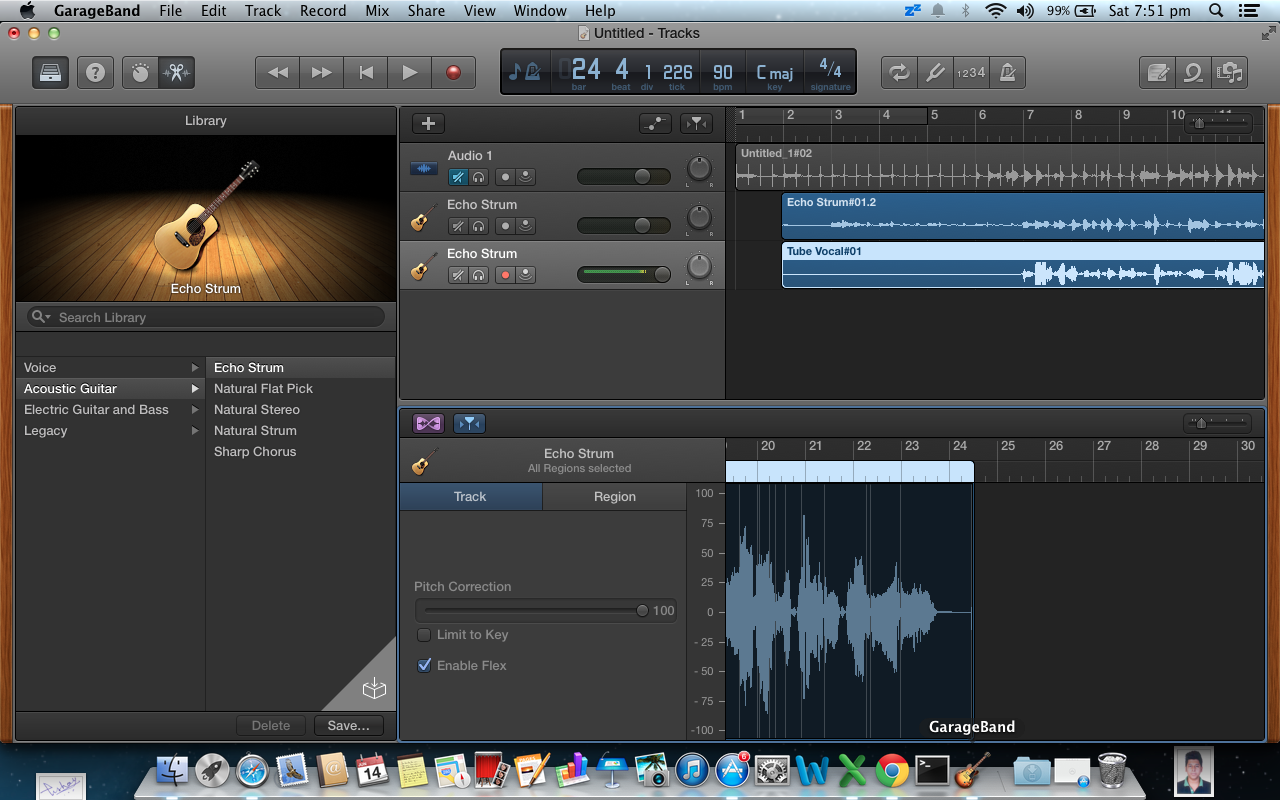Show Smart Controls knob button

(x=141, y=73)
